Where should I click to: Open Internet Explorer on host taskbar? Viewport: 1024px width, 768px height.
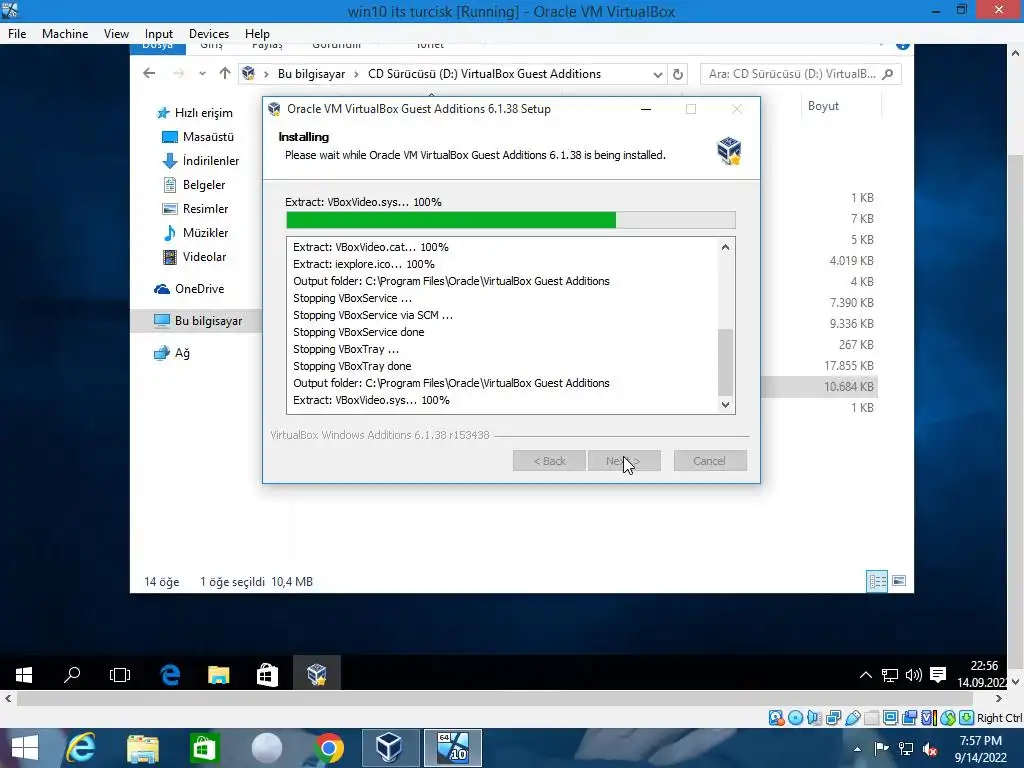82,748
